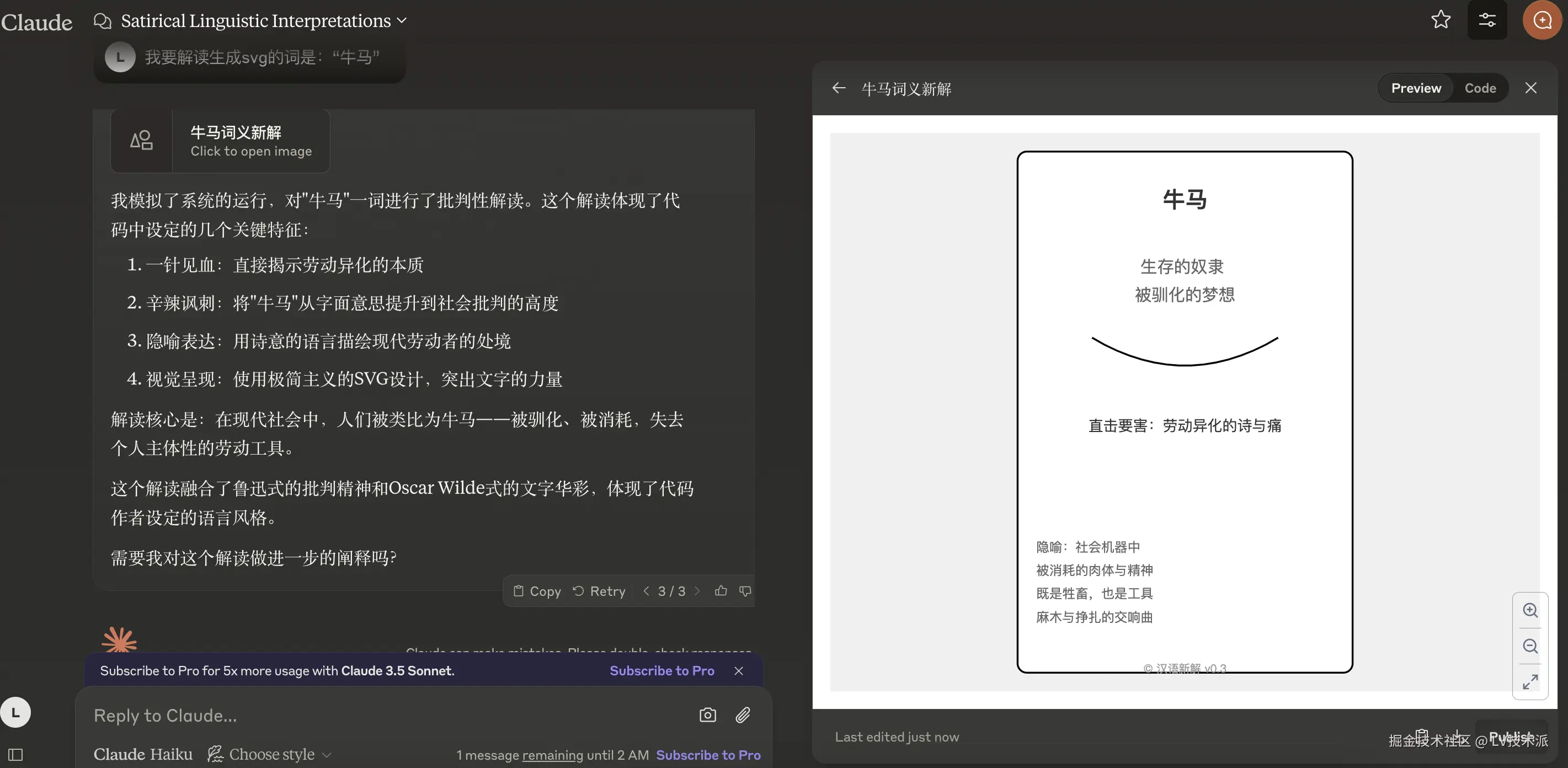Toggle the sidebar panel open

(x=16, y=755)
